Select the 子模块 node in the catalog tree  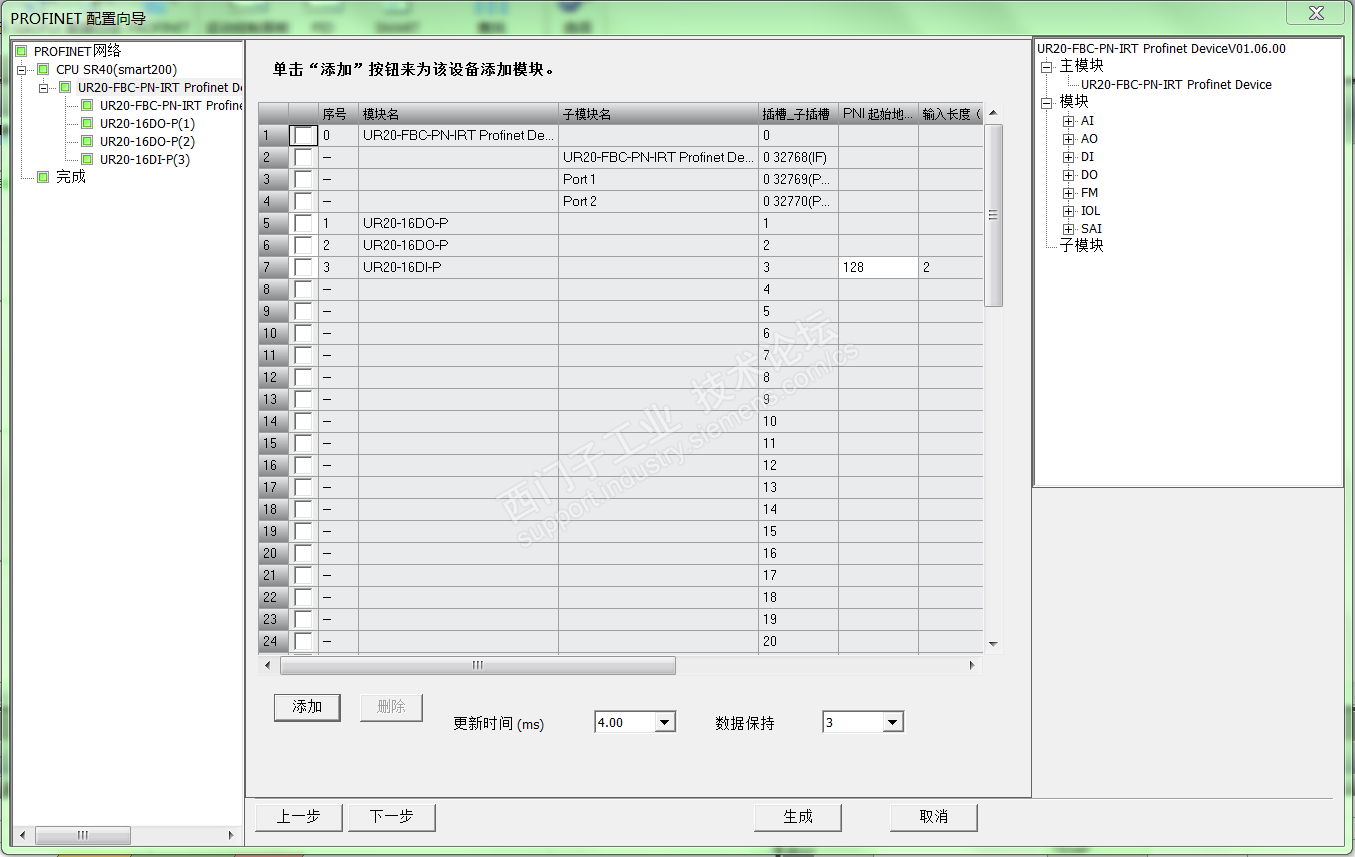point(1082,245)
